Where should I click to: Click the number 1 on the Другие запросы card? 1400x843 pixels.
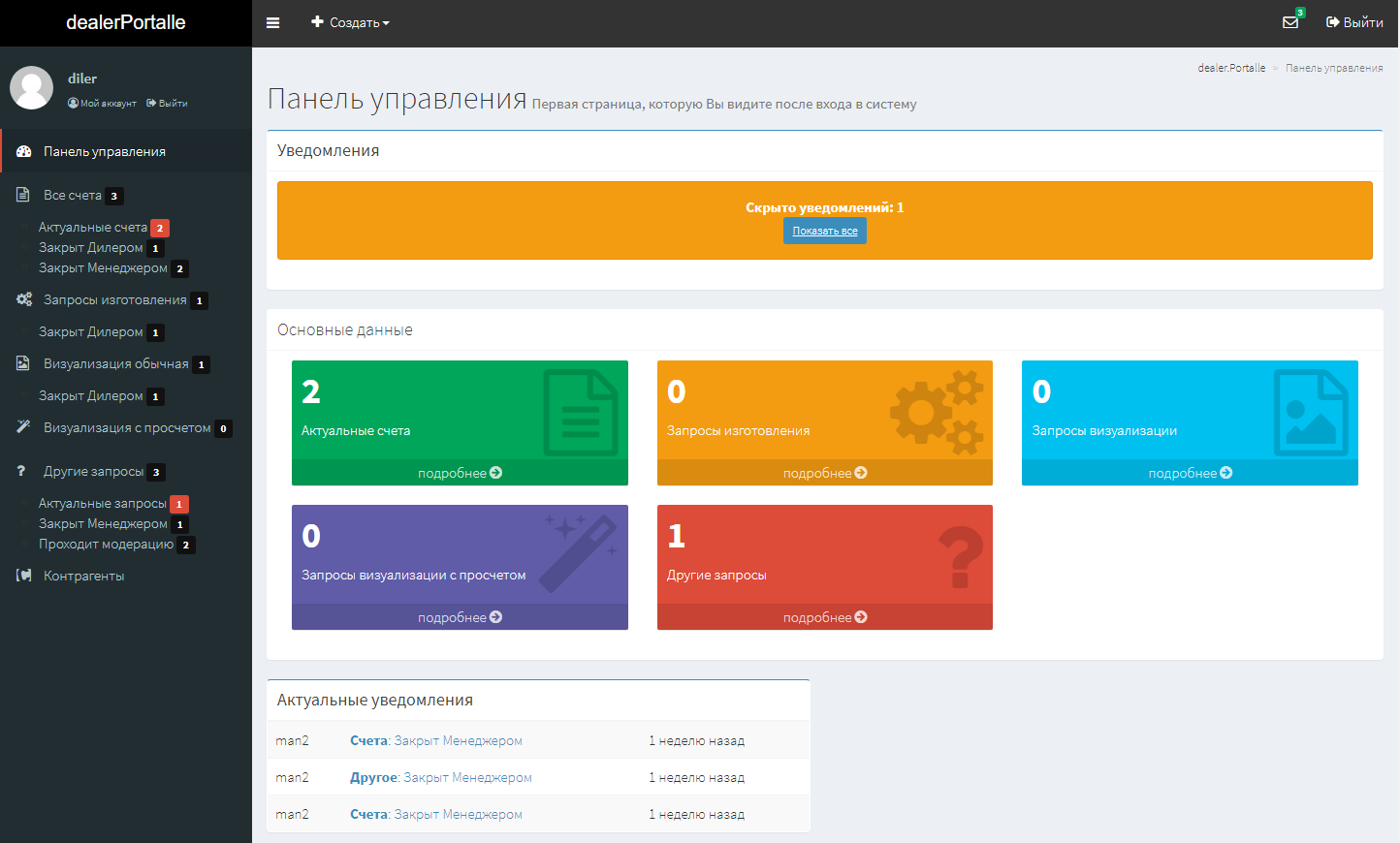677,536
